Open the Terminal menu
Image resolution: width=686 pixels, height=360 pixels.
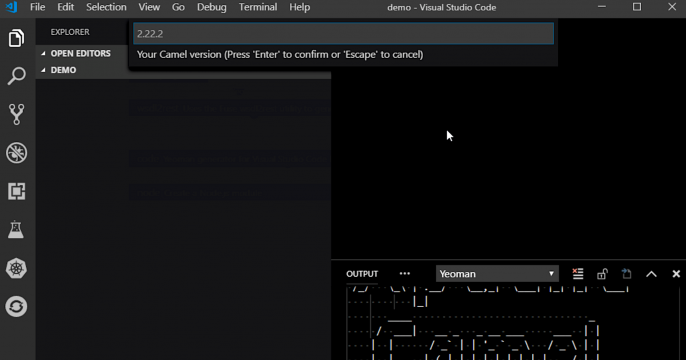(258, 7)
